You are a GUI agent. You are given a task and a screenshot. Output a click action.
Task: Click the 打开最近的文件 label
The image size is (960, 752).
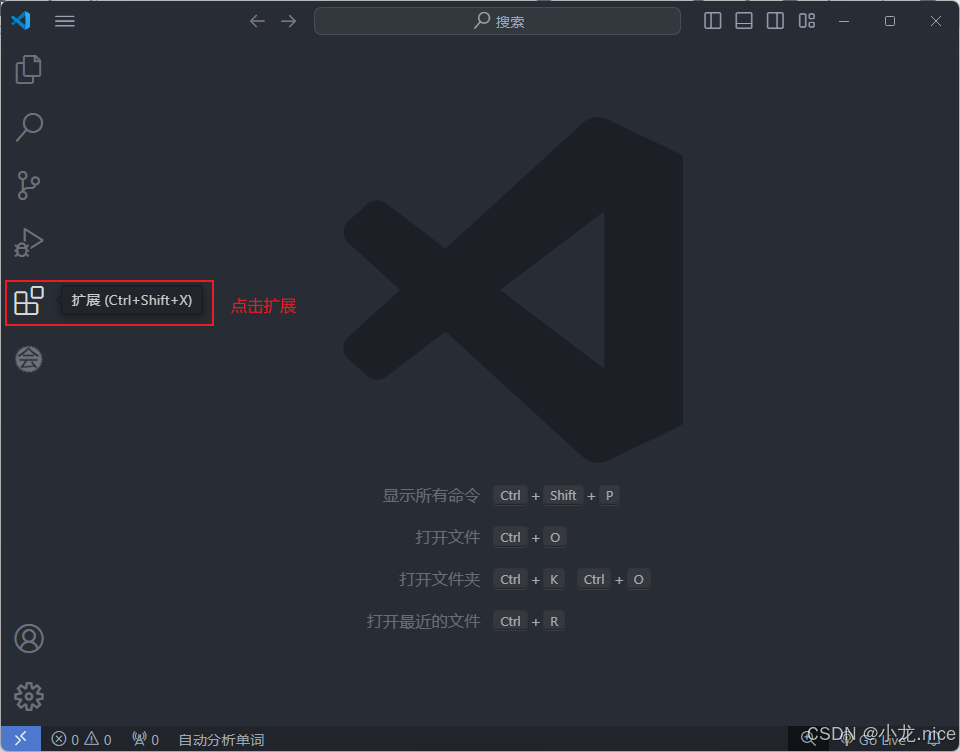423,621
